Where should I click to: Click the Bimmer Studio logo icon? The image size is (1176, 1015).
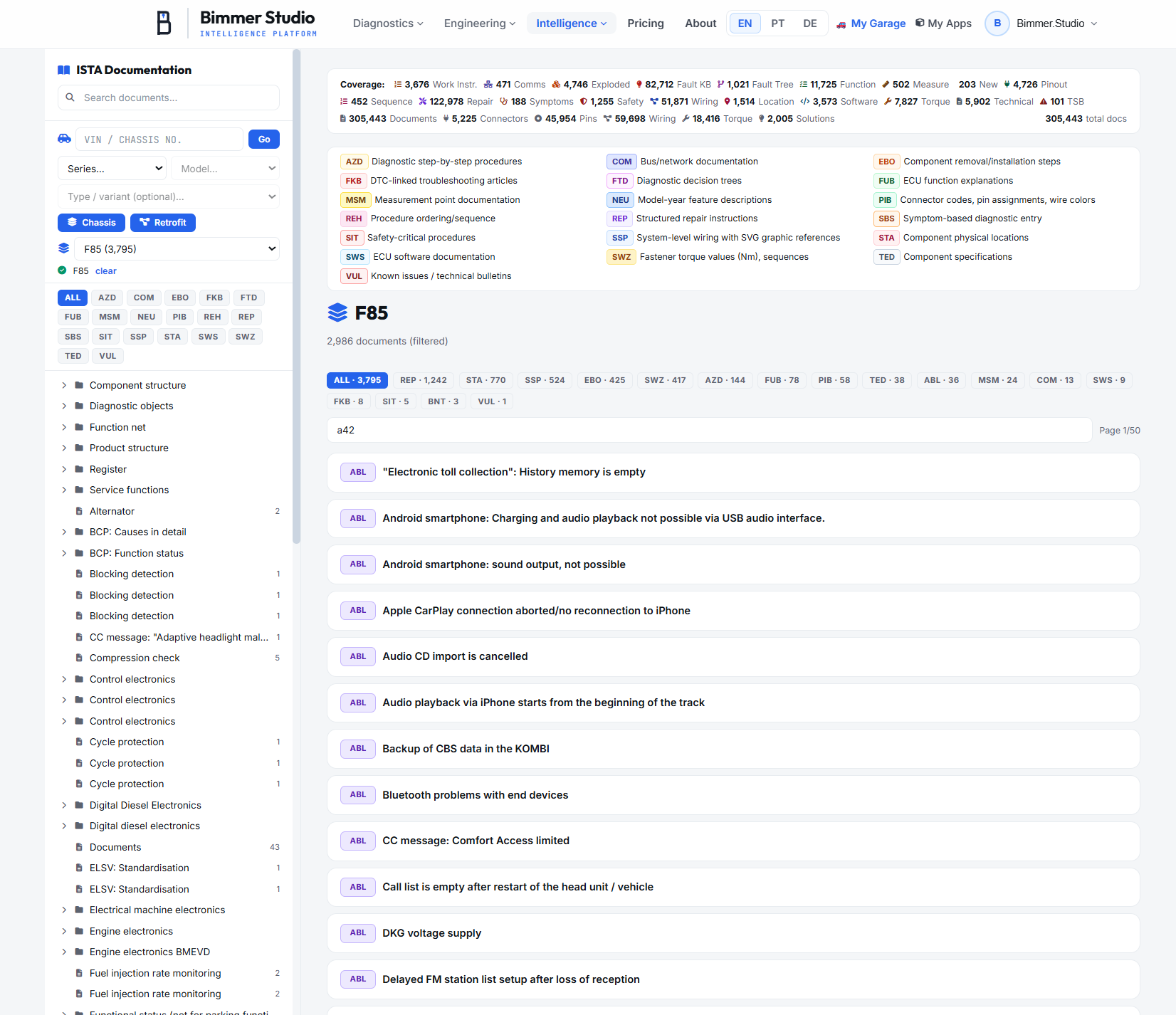[164, 23]
